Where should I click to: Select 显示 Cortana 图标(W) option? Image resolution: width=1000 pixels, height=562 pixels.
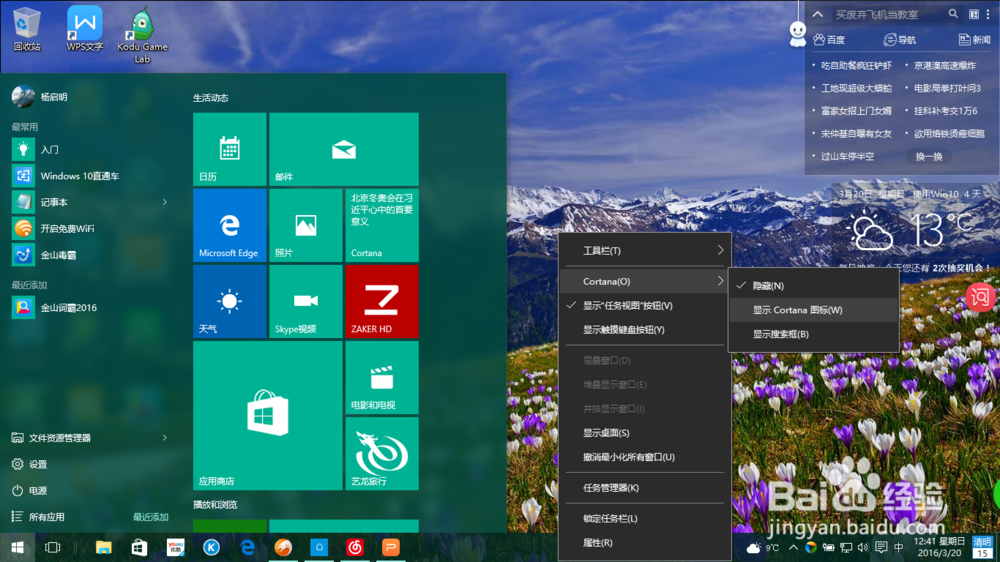pyautogui.click(x=814, y=310)
